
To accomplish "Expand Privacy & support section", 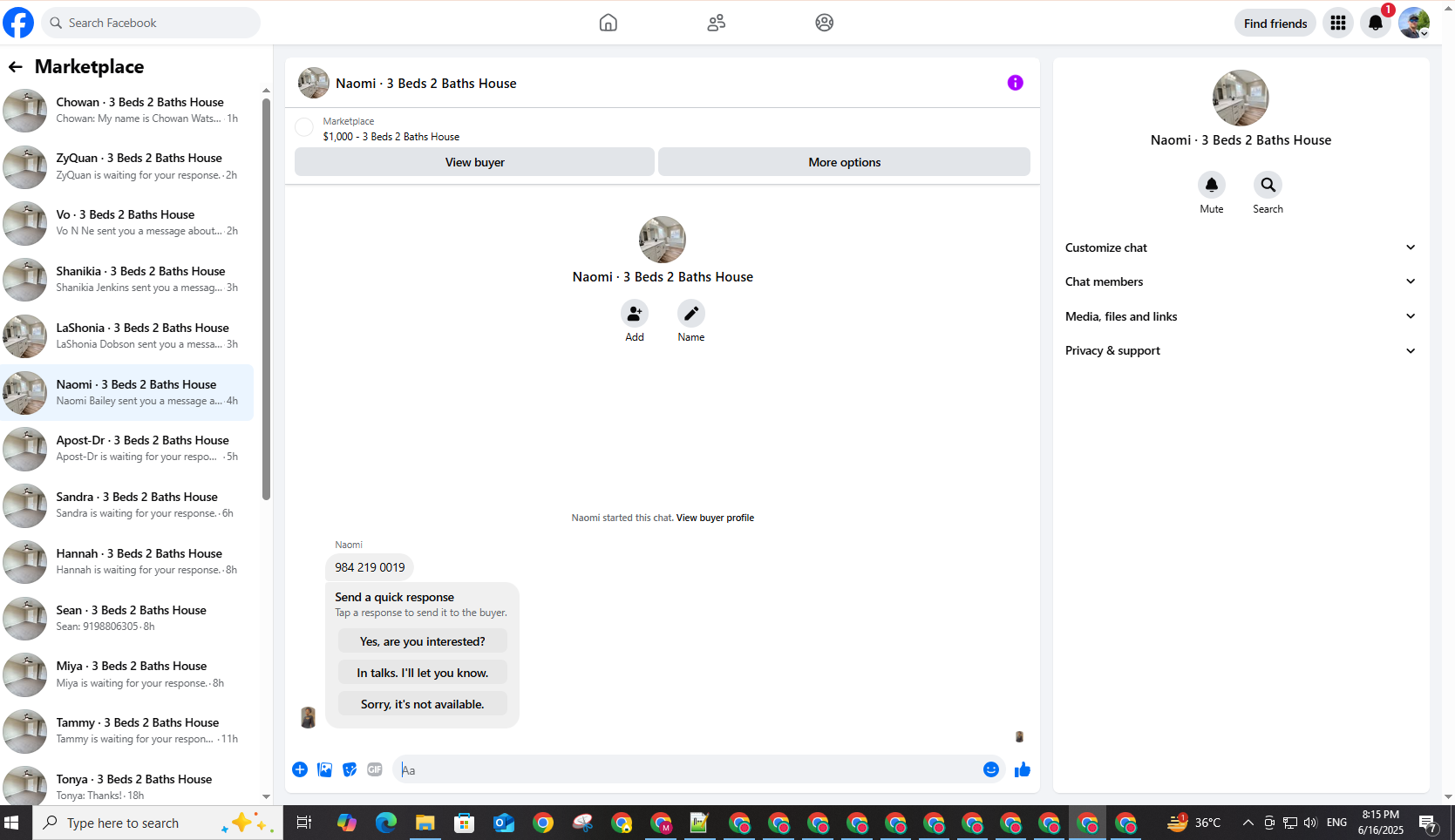I will (1240, 350).
